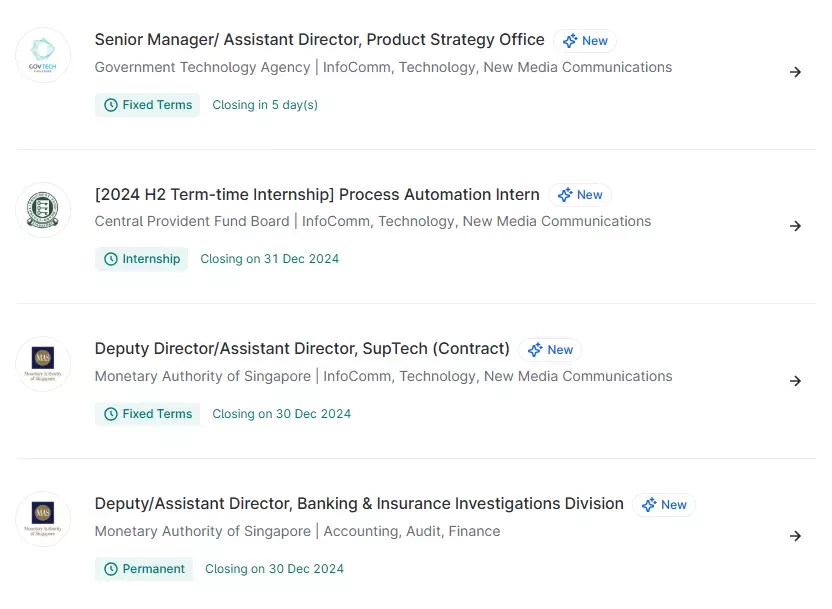Click the Fixed Terms tag on SupTech job
Image resolution: width=832 pixels, height=609 pixels.
click(x=148, y=414)
